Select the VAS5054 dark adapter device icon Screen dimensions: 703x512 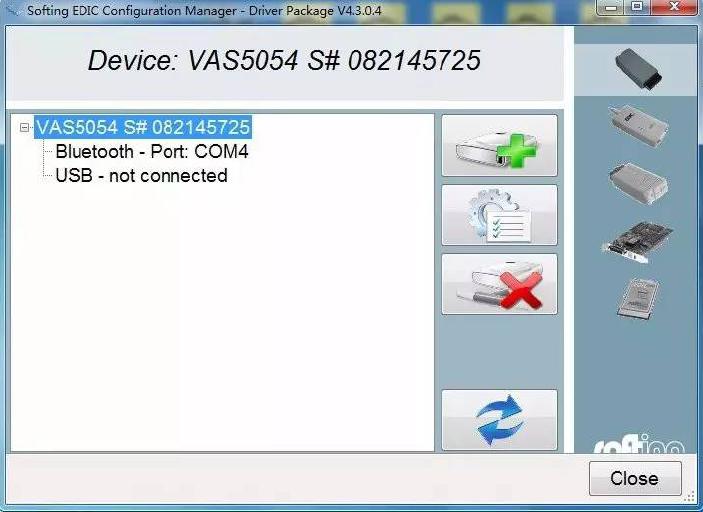click(638, 69)
